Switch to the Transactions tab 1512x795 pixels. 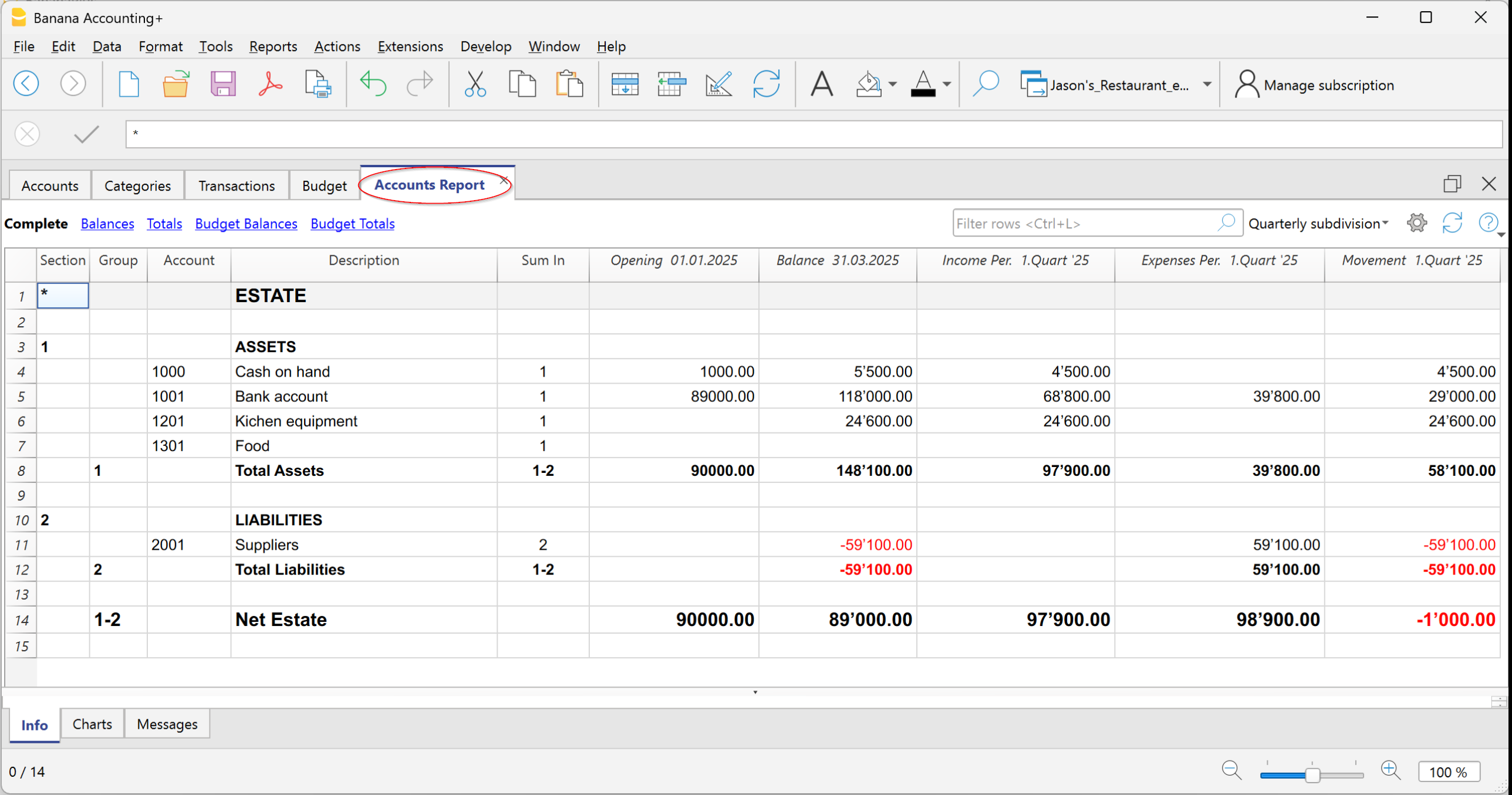pos(237,186)
